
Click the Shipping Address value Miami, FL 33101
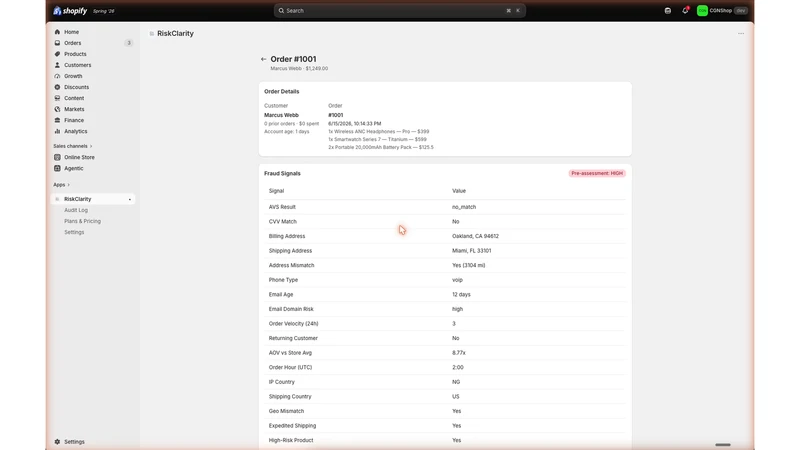(471, 251)
